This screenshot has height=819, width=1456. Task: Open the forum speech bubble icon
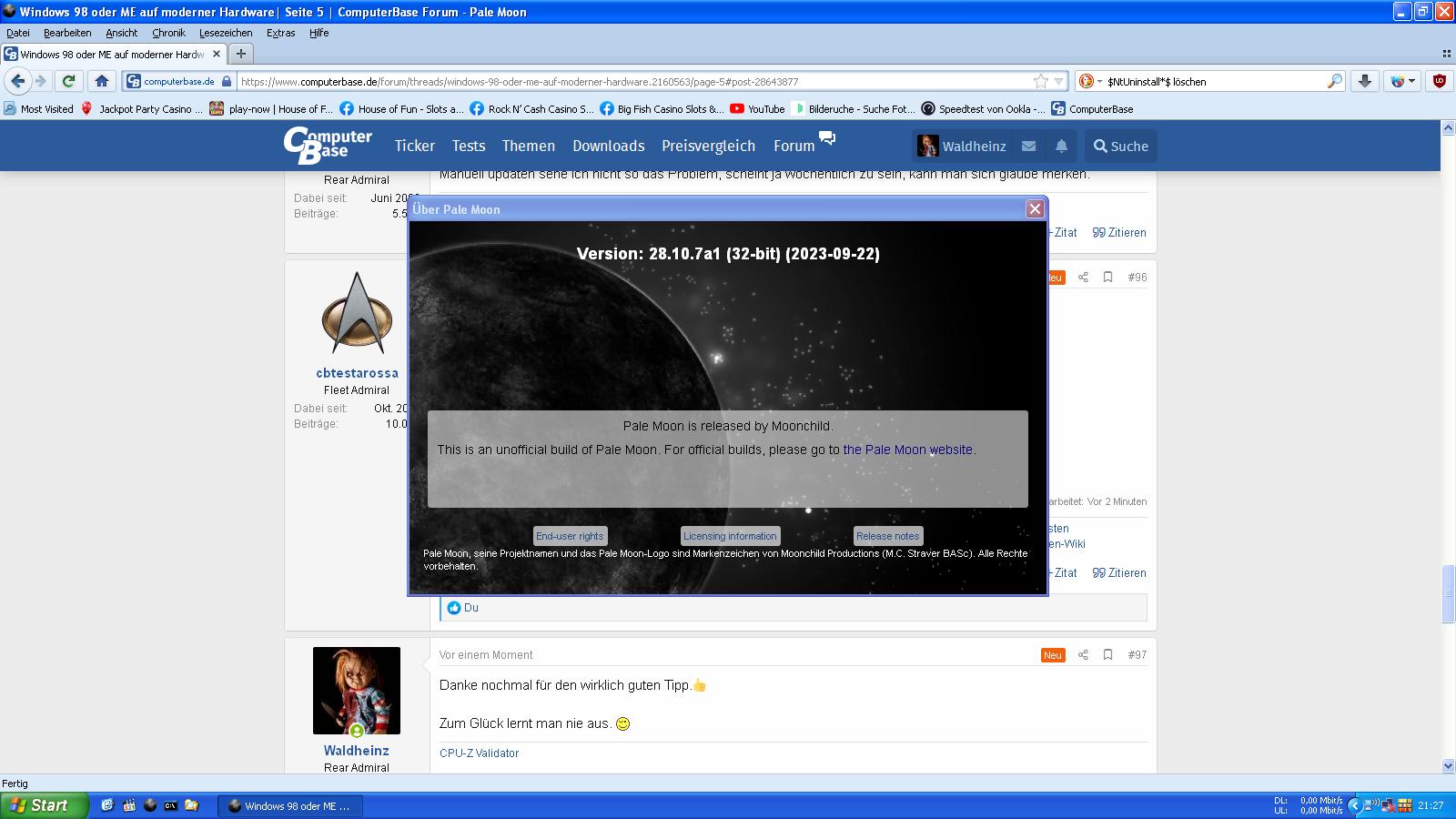tap(826, 138)
